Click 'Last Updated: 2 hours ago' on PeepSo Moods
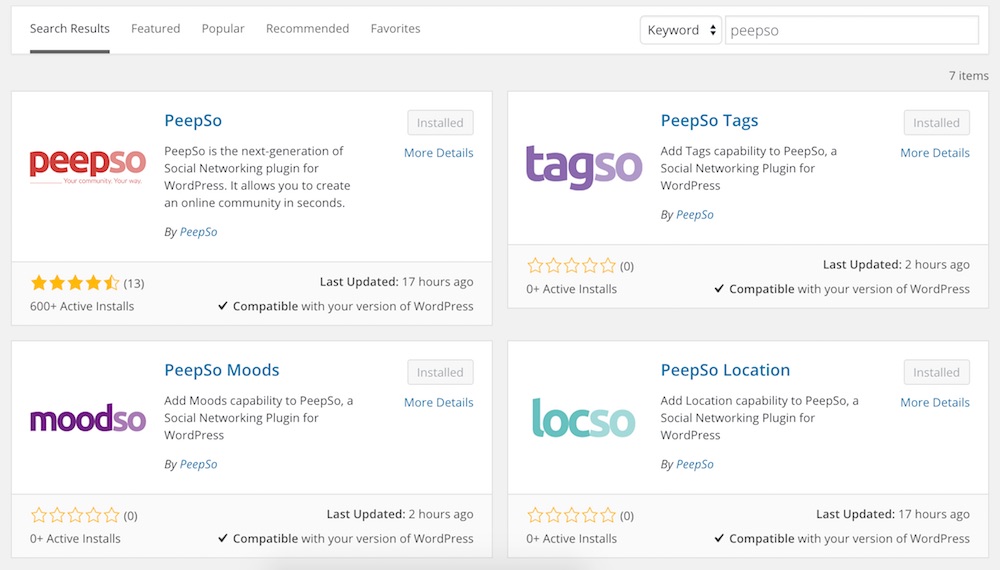Image resolution: width=1000 pixels, height=570 pixels. click(x=400, y=514)
